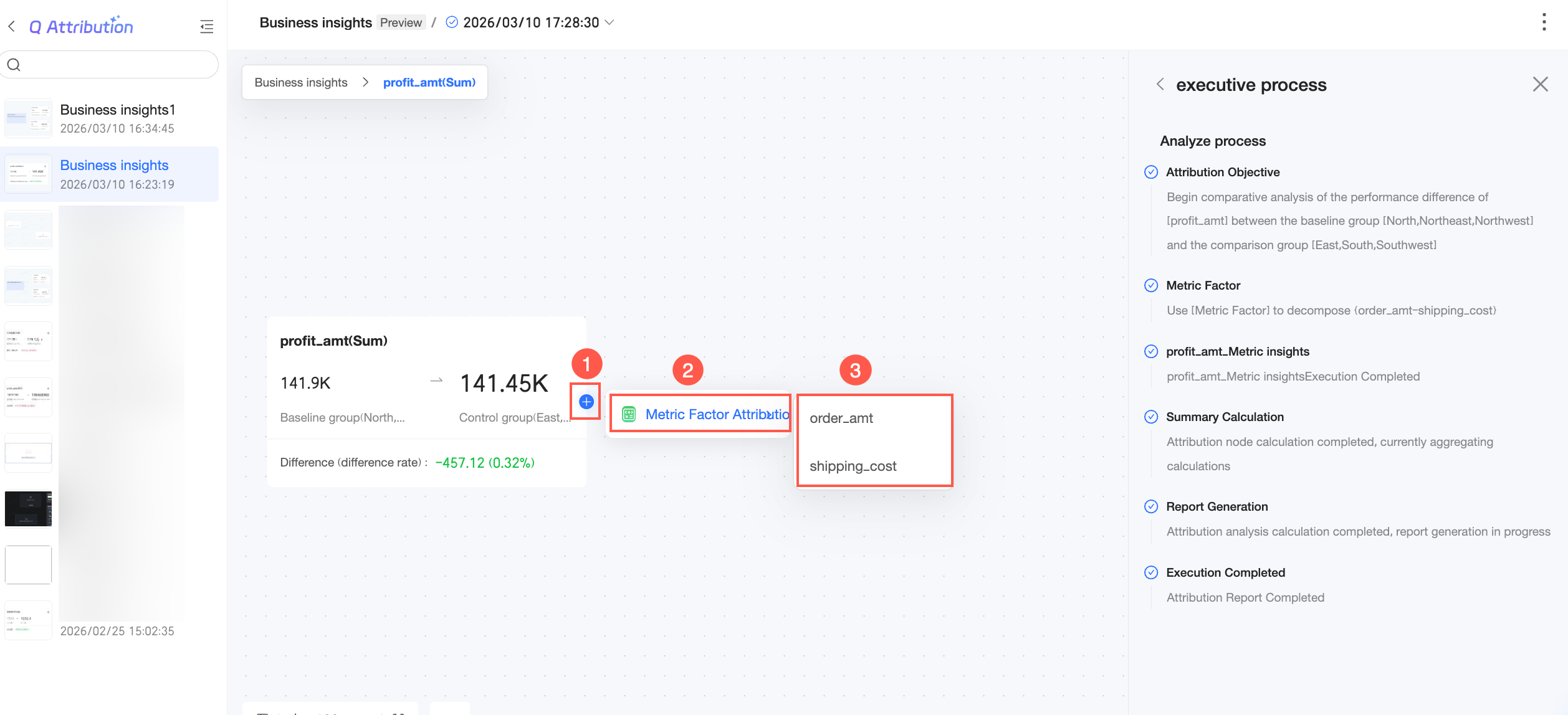Click the Q Attribution logo title
Image resolution: width=1568 pixels, height=715 pixels.
pos(81,26)
